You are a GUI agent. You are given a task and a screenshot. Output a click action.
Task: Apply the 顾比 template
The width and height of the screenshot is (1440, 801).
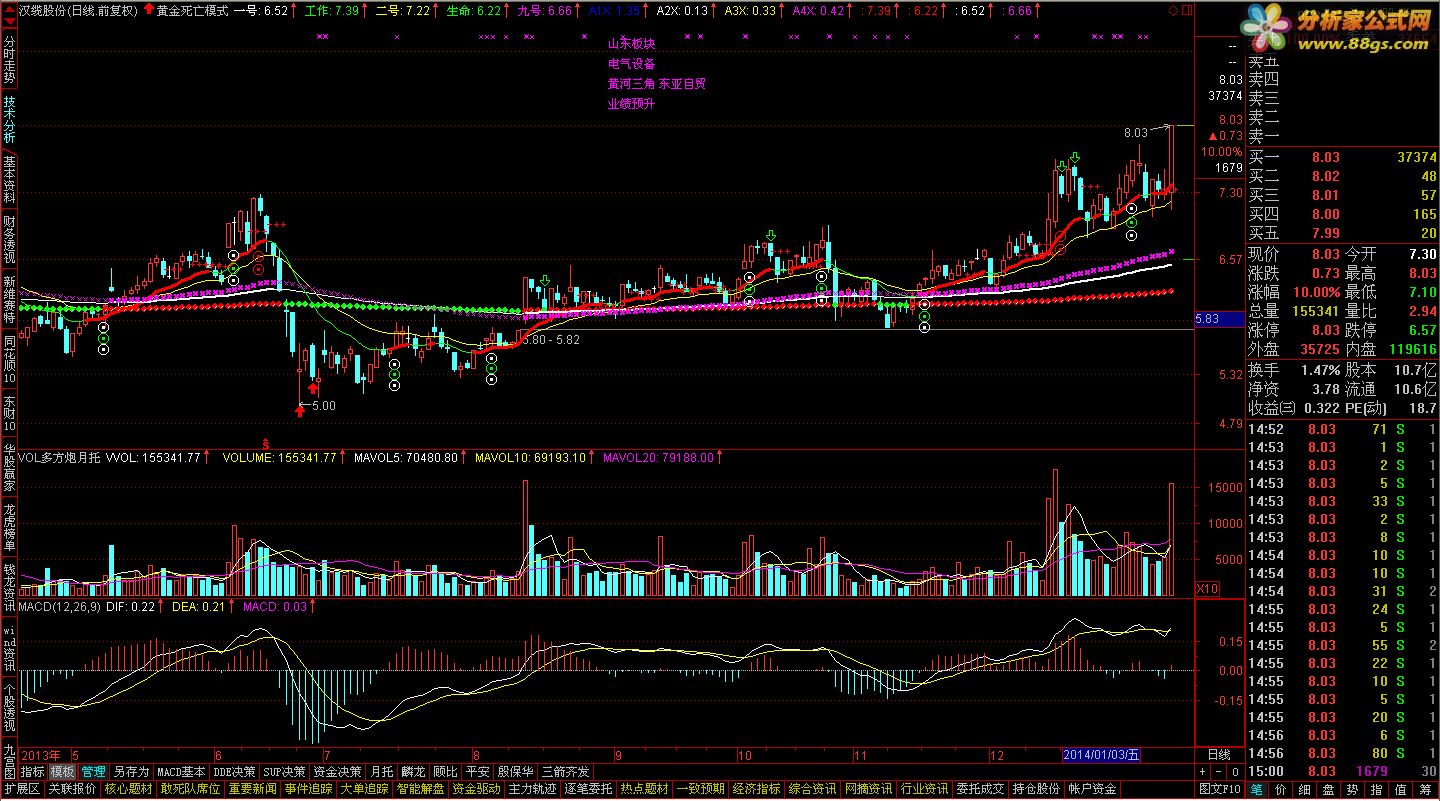[445, 772]
